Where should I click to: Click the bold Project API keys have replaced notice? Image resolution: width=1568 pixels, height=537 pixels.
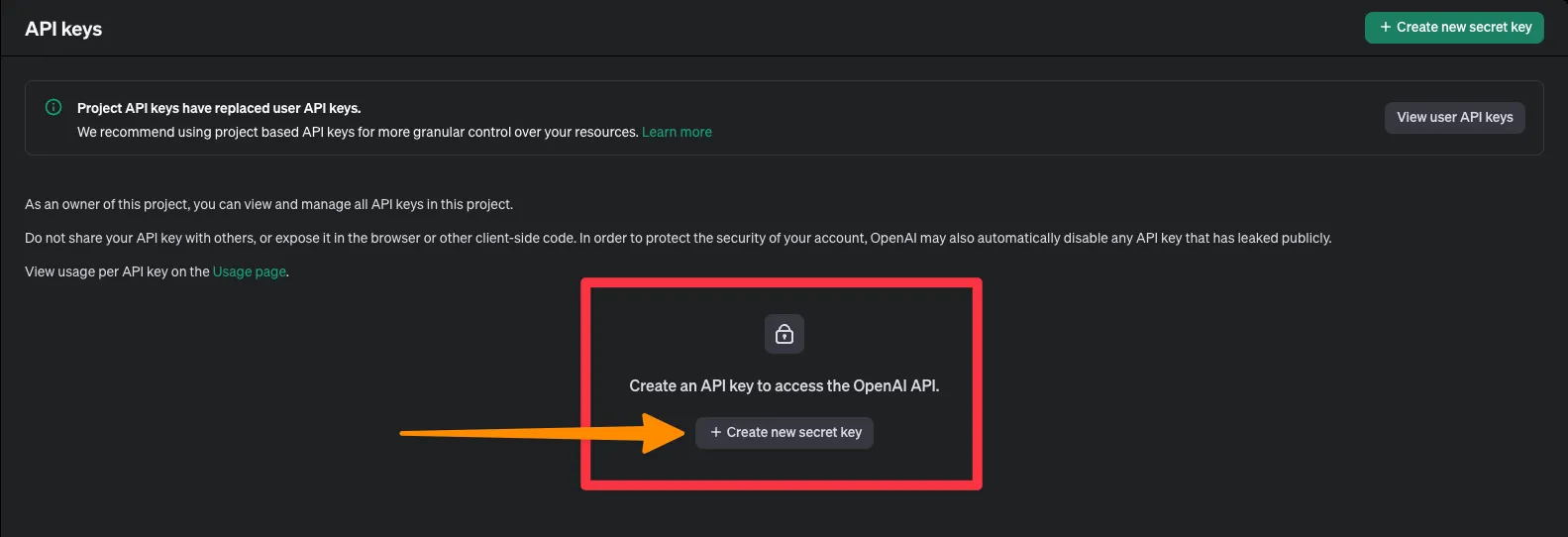219,108
